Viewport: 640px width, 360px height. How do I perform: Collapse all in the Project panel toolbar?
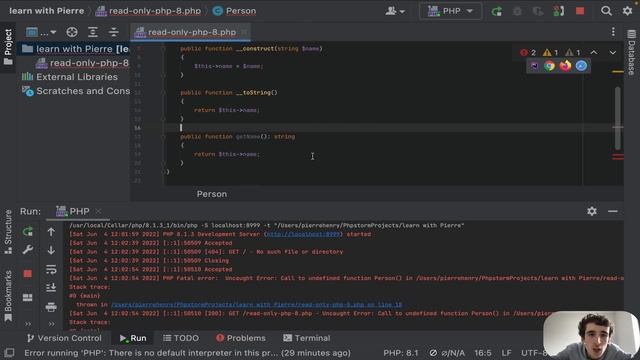pyautogui.click(x=113, y=32)
